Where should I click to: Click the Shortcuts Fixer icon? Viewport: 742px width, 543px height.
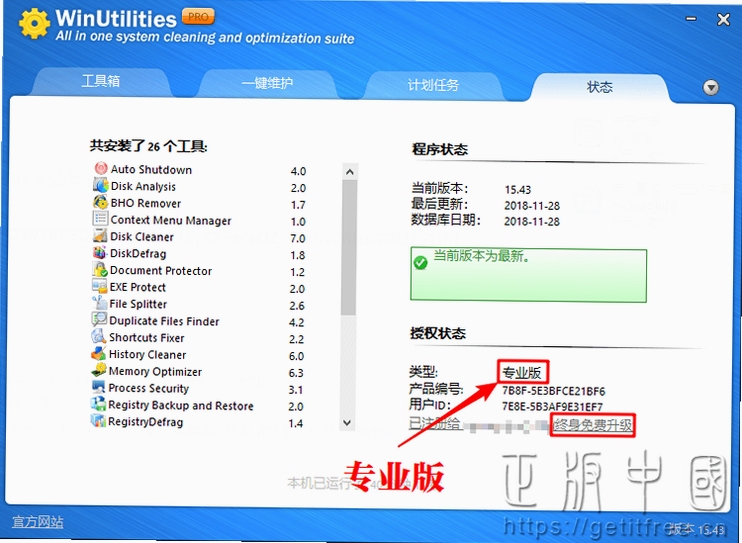[98, 337]
